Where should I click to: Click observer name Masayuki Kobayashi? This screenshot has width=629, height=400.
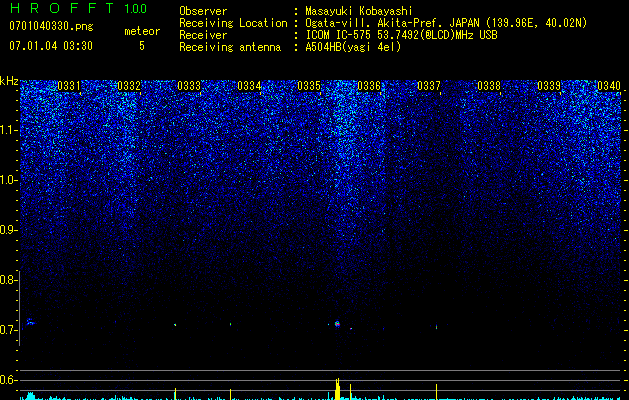pos(359,11)
